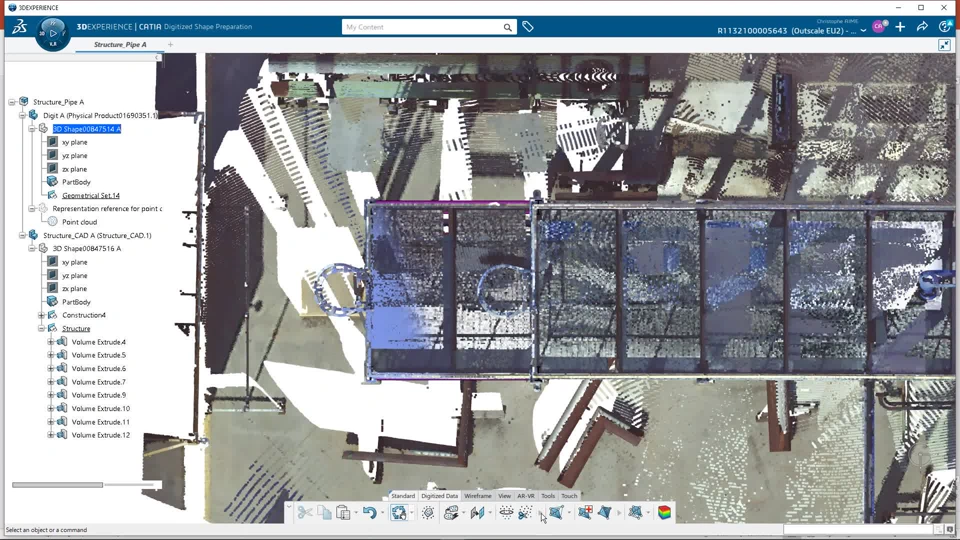Click the Share arrow icon

(922, 26)
